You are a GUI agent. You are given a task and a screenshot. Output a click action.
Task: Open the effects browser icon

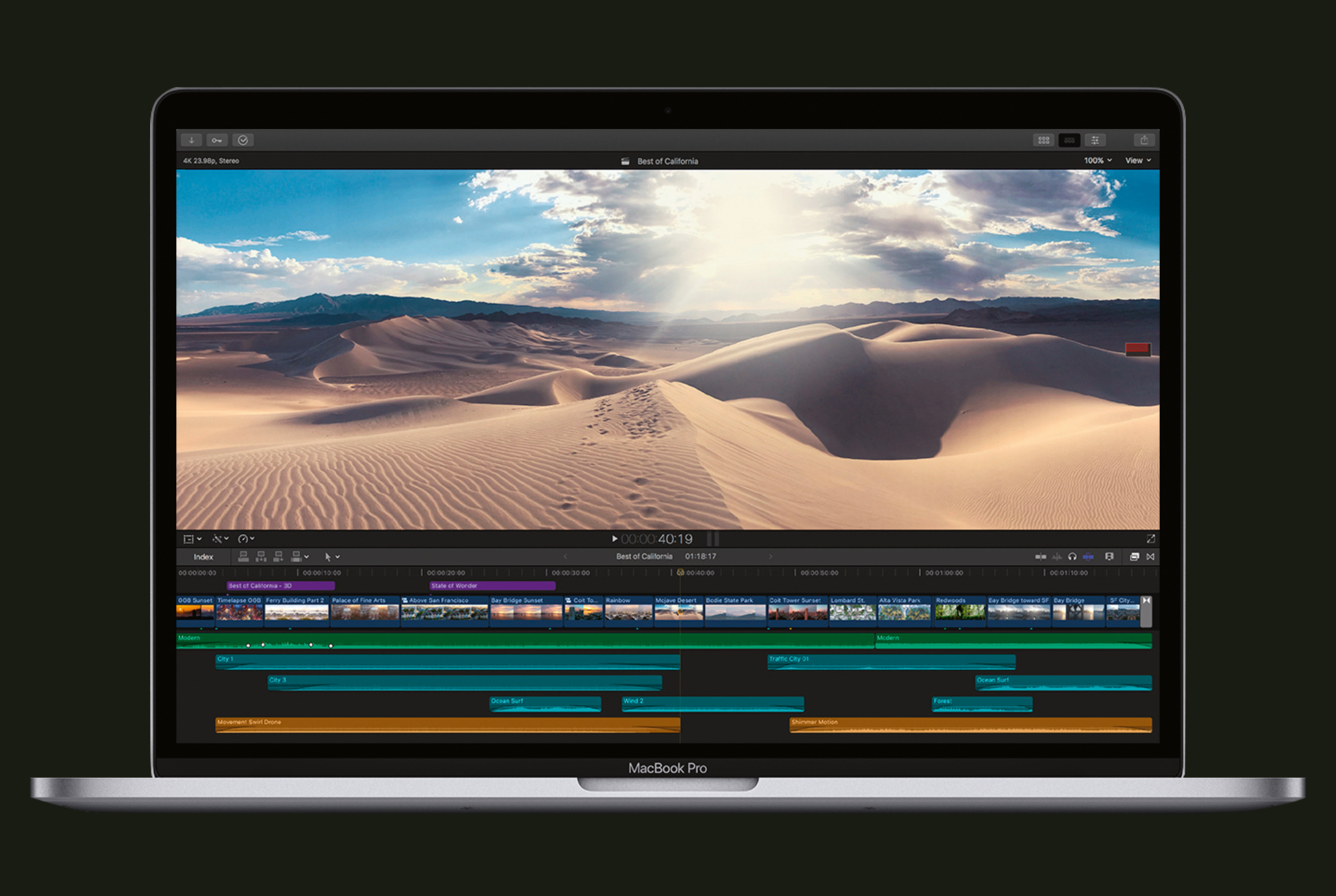pyautogui.click(x=1134, y=556)
